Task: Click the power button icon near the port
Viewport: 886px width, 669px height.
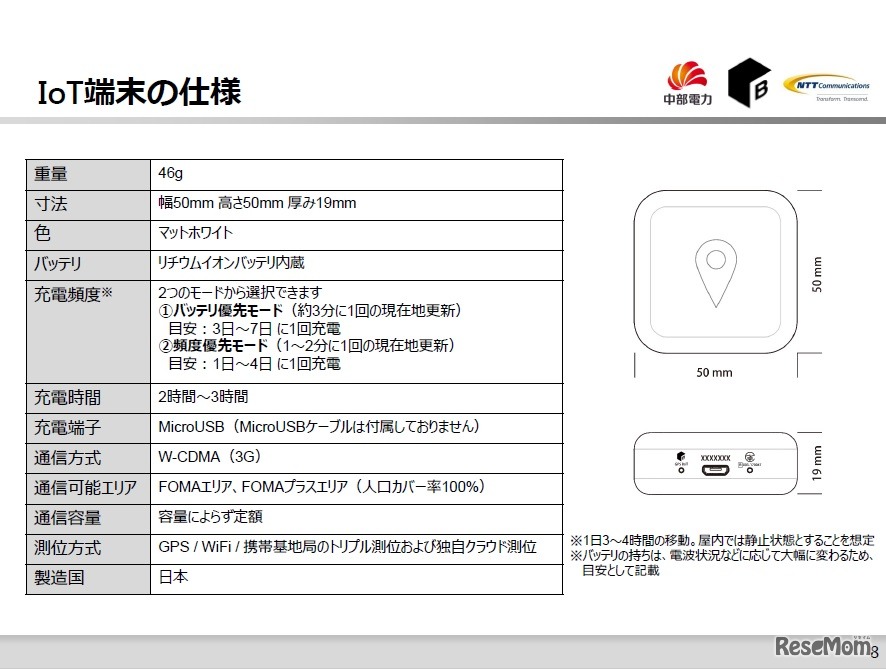Action: [x=749, y=457]
